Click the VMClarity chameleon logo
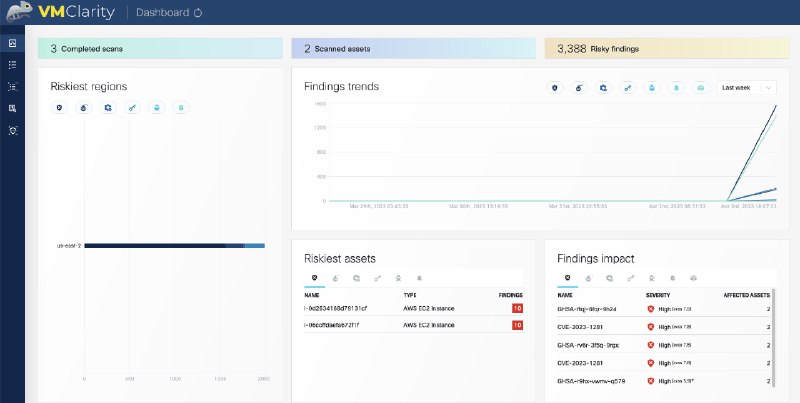Screen dimensions: 800x403 pos(20,12)
